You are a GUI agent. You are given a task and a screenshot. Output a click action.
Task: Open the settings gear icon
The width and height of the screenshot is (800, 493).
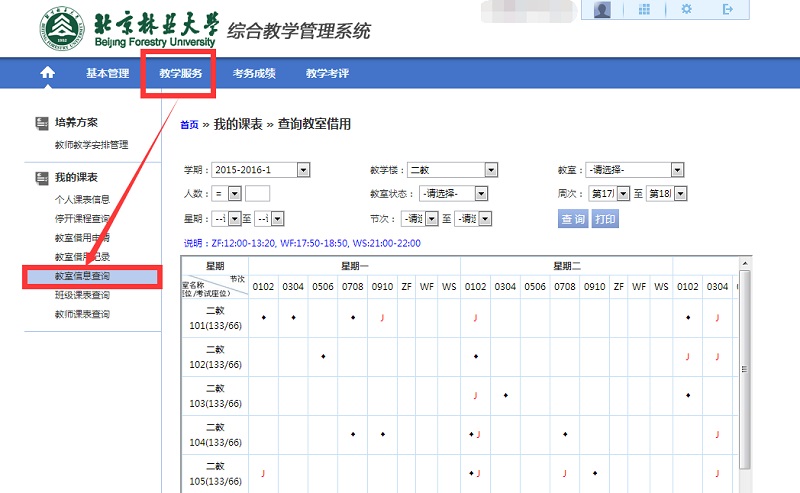click(x=686, y=10)
